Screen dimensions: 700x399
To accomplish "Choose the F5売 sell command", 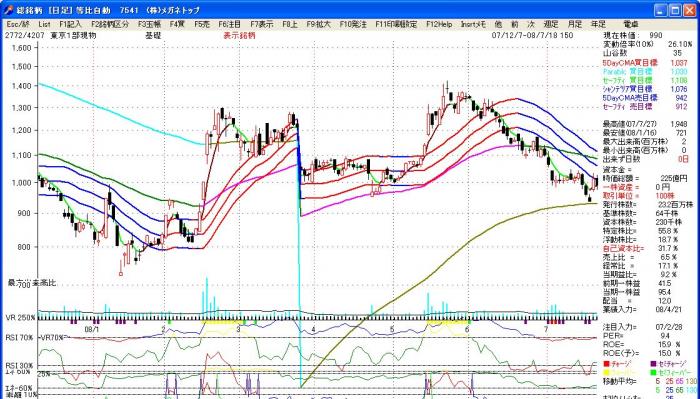I will (x=202, y=25).
